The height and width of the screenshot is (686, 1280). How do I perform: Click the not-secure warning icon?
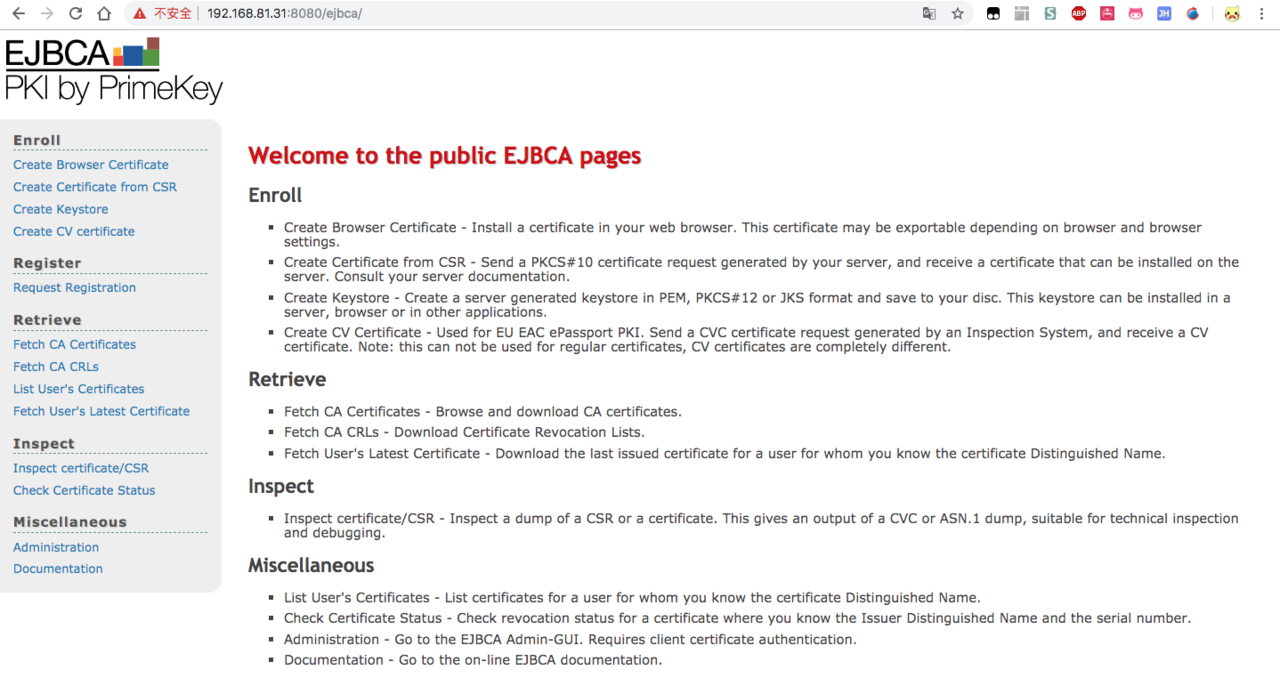tap(139, 14)
